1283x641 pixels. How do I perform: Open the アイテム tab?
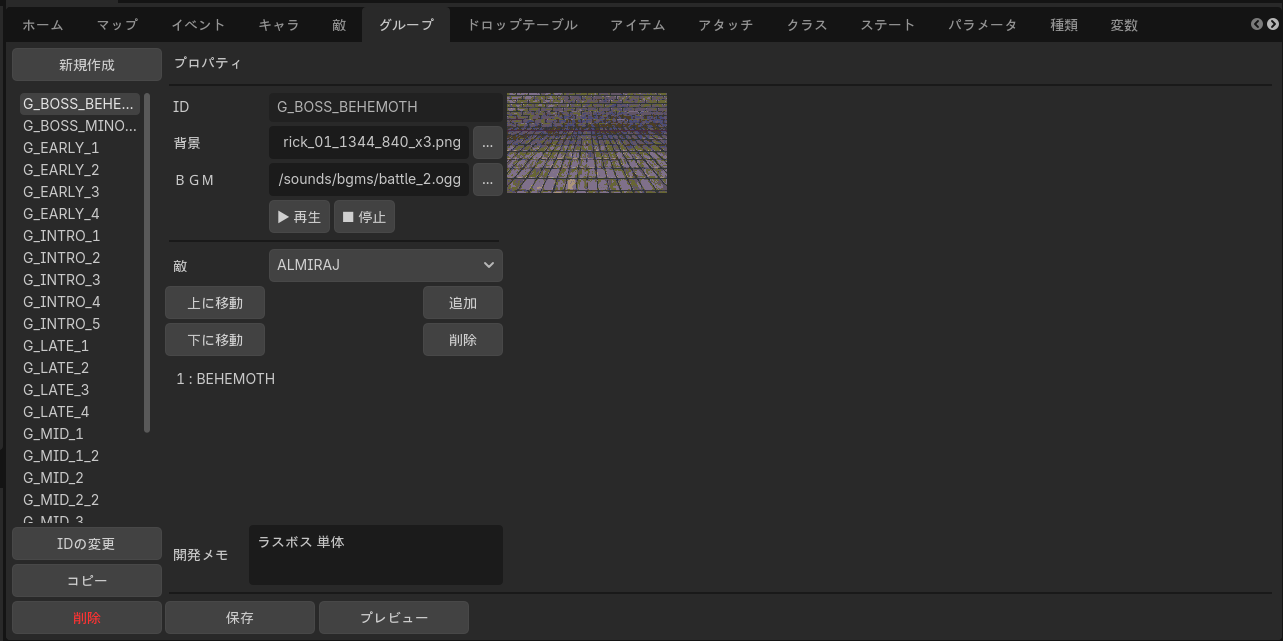638,25
